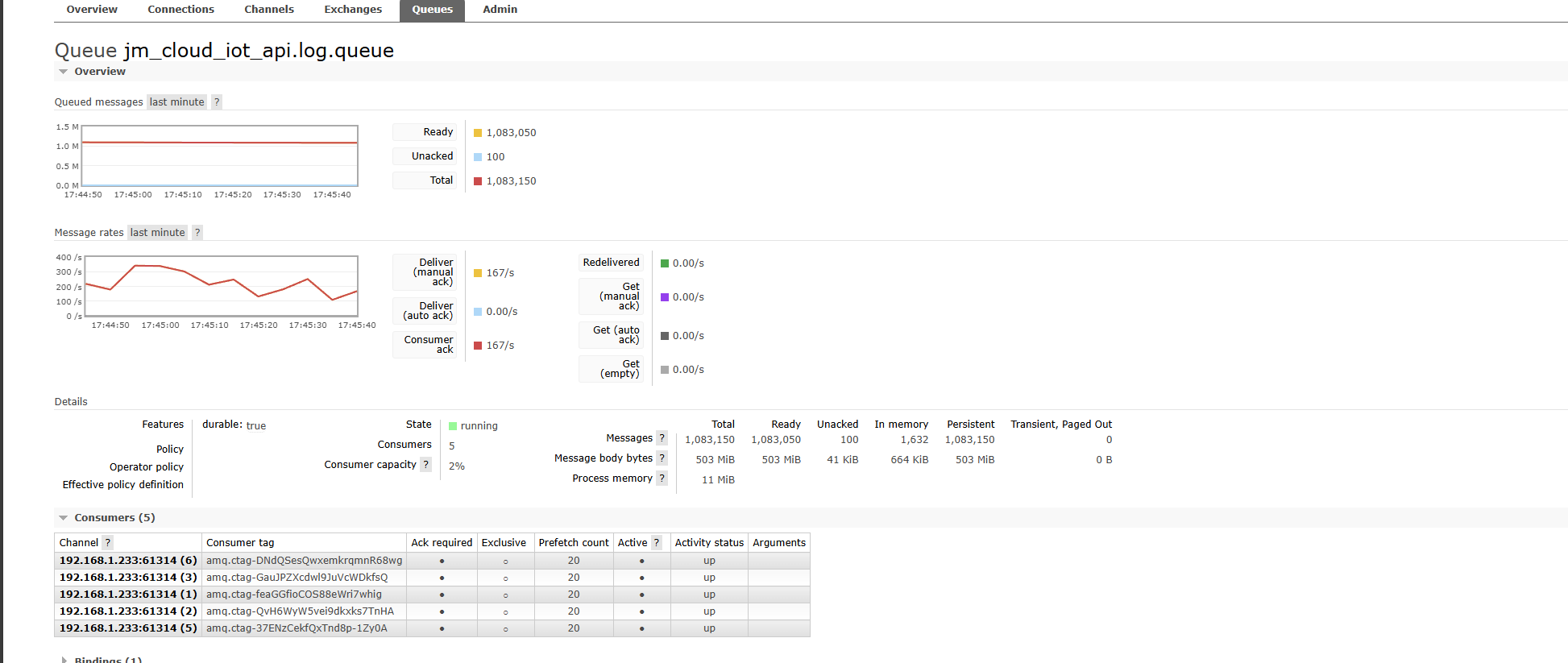Expand the Bindings section
1568x663 pixels.
[x=107, y=660]
